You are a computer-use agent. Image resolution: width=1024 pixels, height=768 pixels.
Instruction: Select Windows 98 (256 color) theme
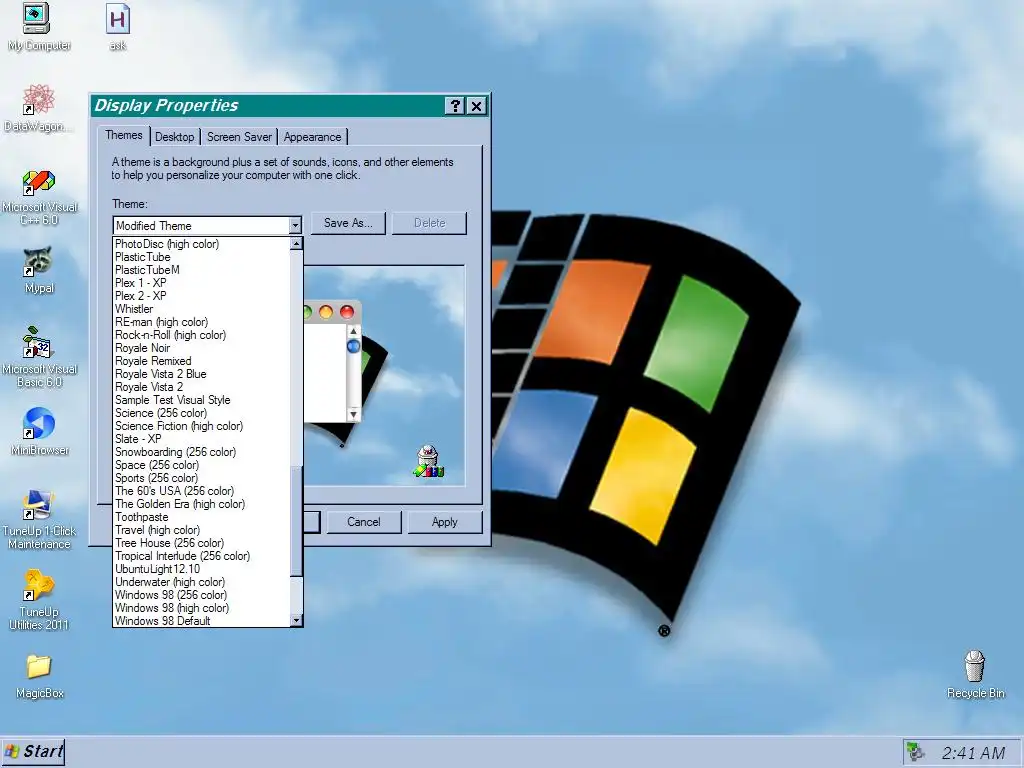pos(201,595)
